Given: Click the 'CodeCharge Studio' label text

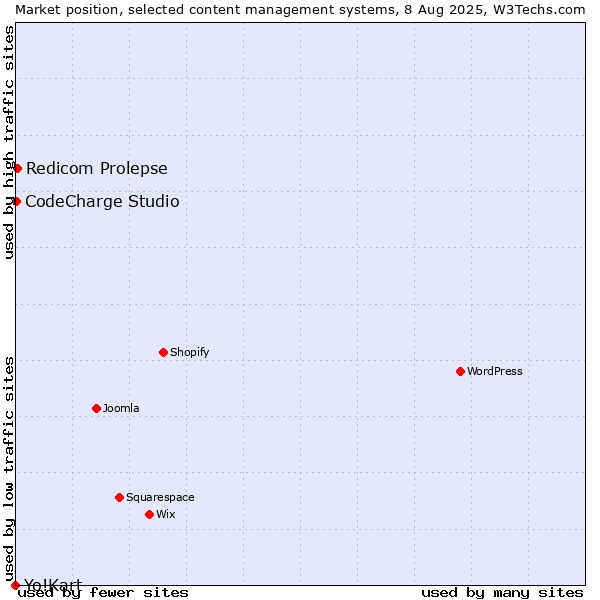Looking at the screenshot, I should pyautogui.click(x=102, y=202).
